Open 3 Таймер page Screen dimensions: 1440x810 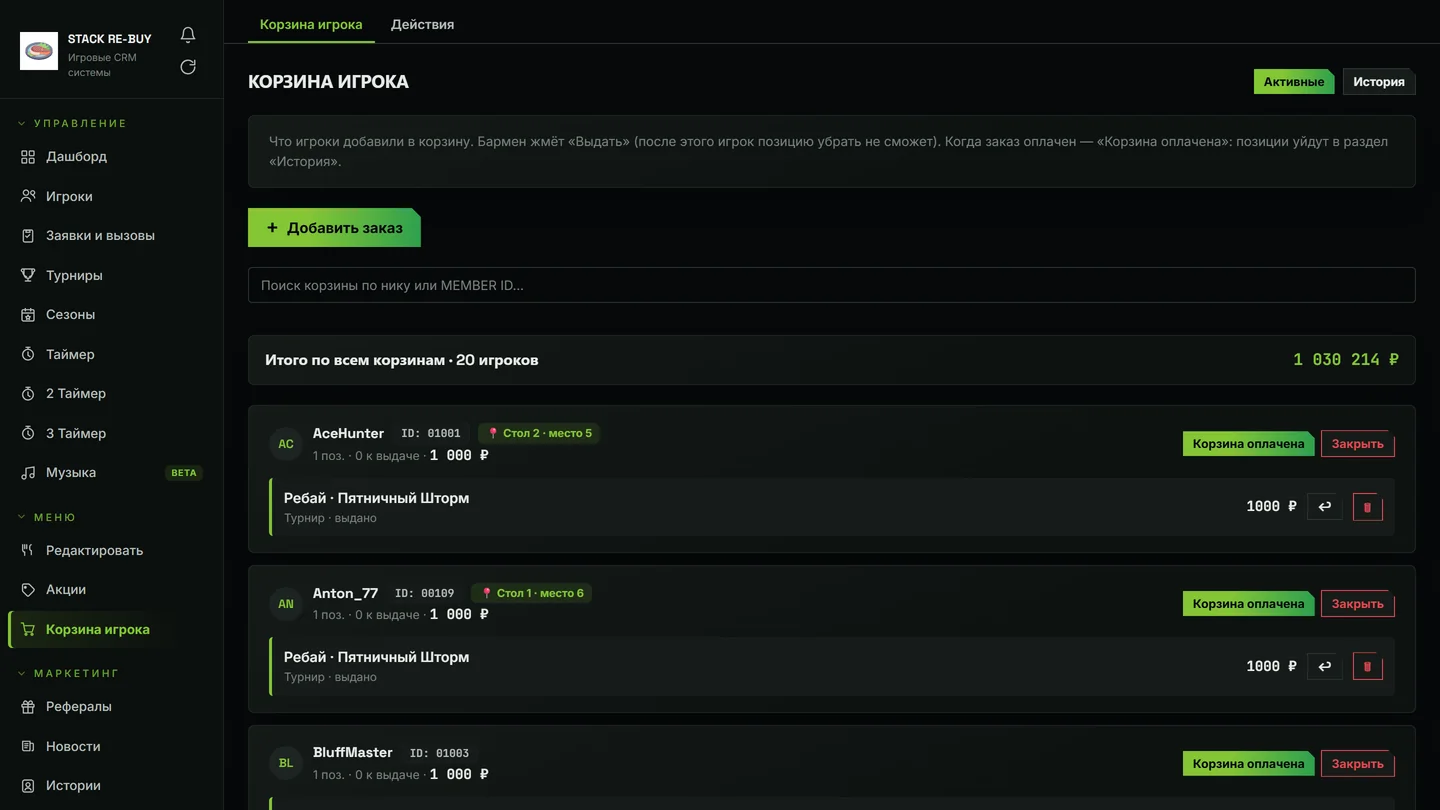(x=111, y=433)
